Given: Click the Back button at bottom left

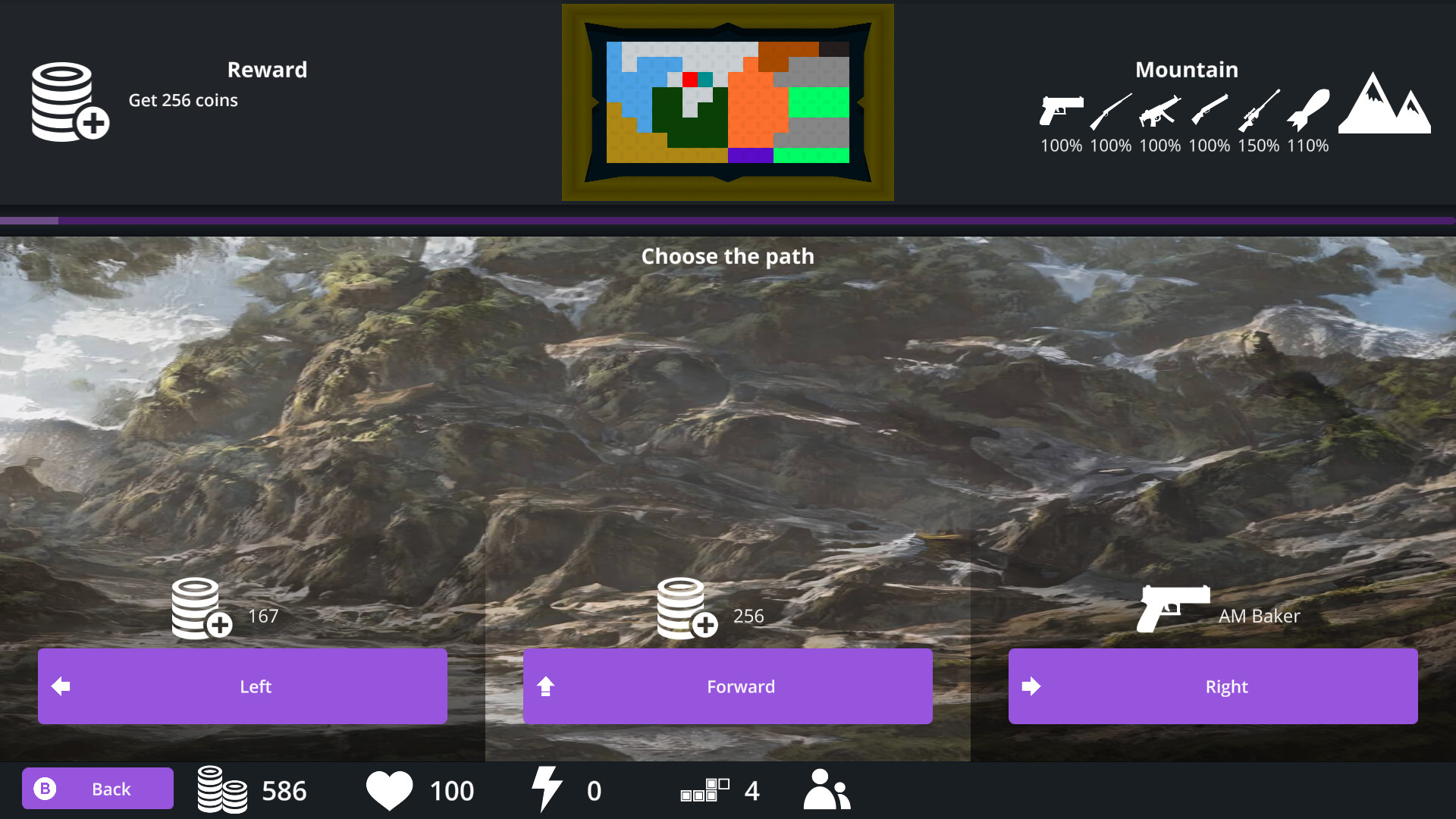Looking at the screenshot, I should click(x=97, y=789).
